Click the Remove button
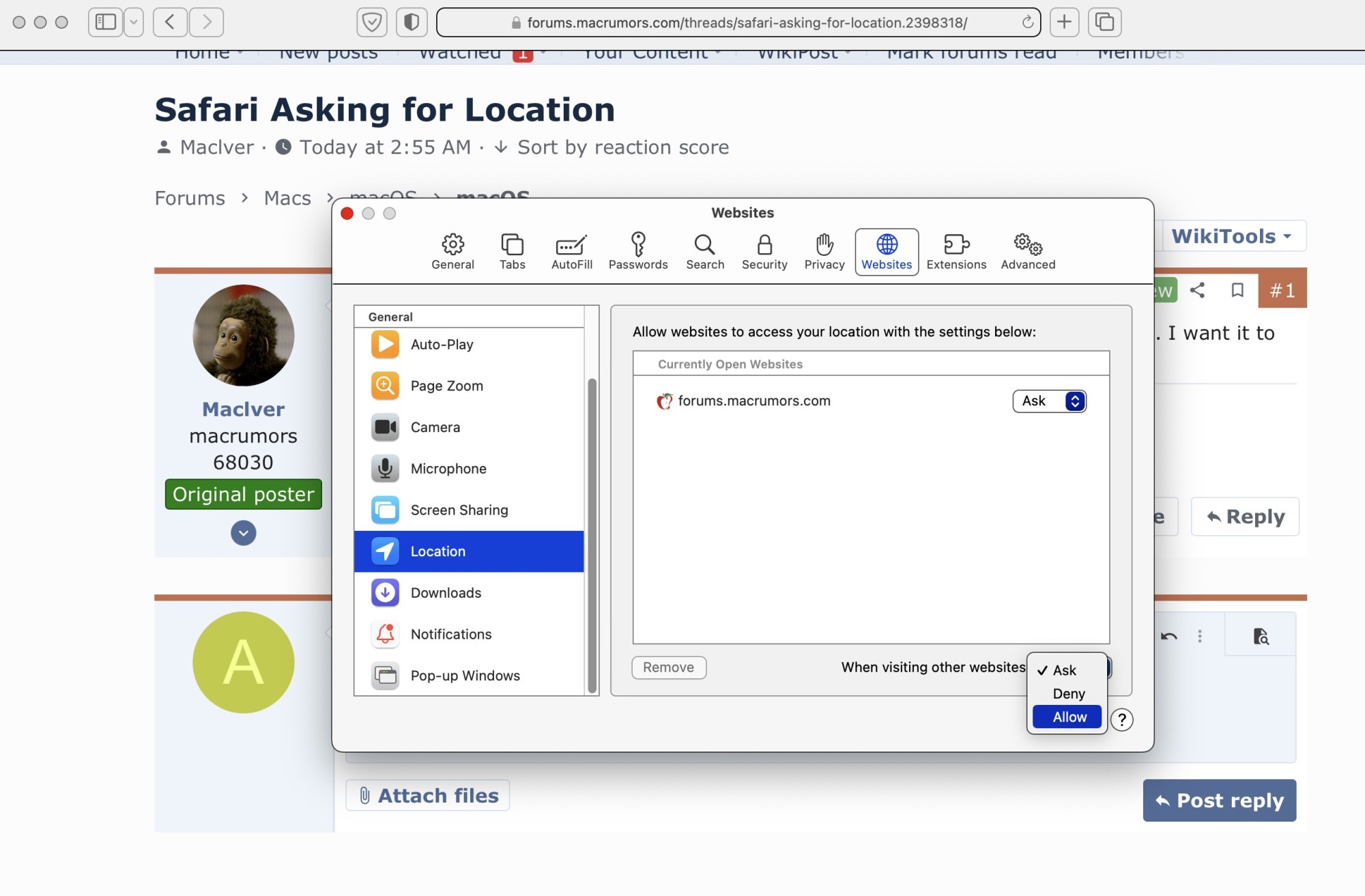The image size is (1365, 896). point(668,667)
